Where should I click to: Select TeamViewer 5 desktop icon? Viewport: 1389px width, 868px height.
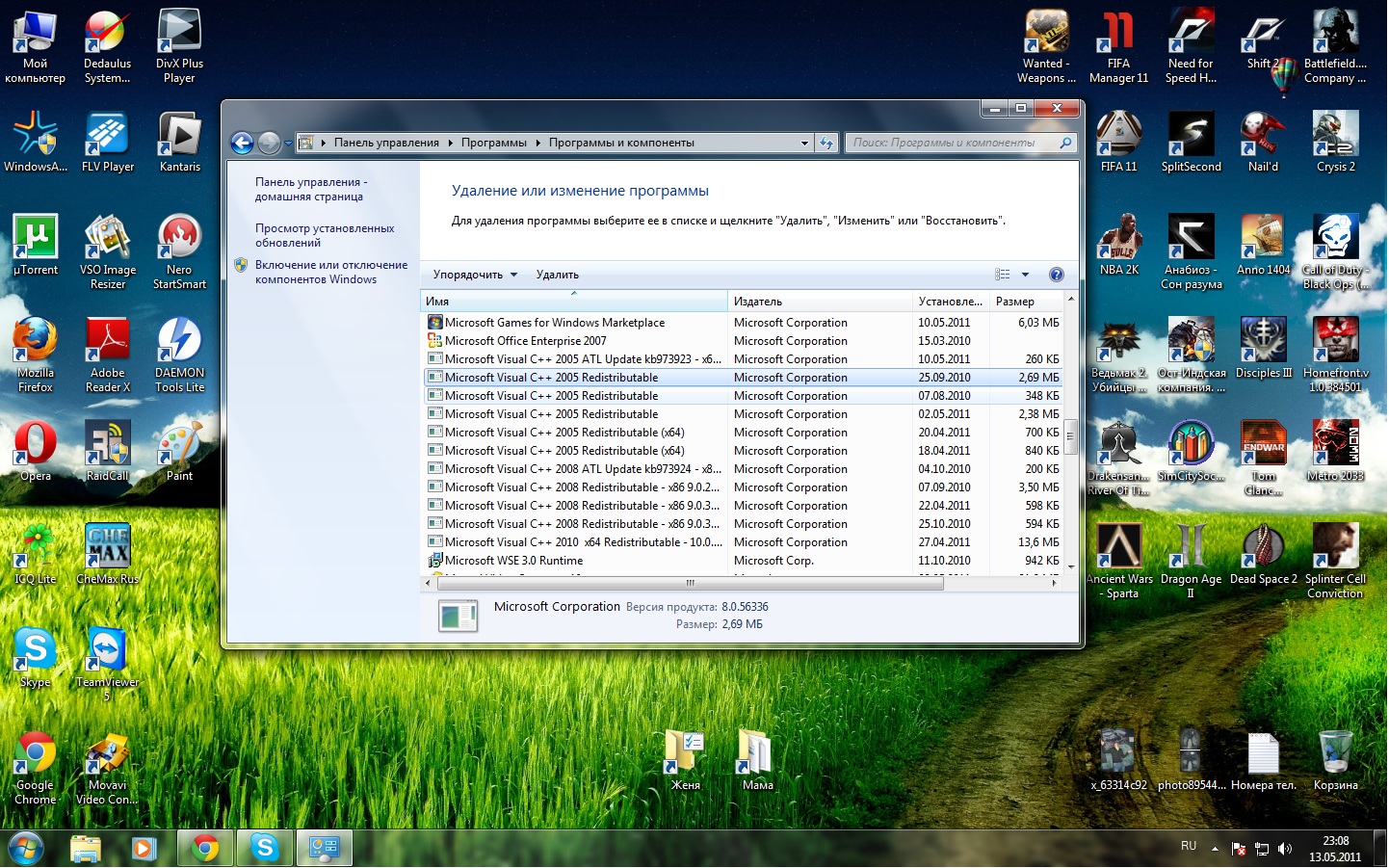tap(107, 663)
